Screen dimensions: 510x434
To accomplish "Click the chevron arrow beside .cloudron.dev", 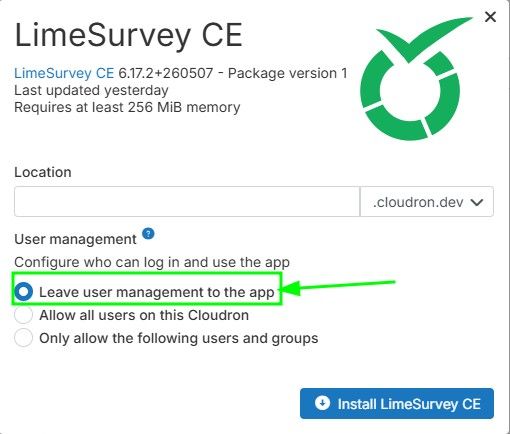I will pos(477,202).
